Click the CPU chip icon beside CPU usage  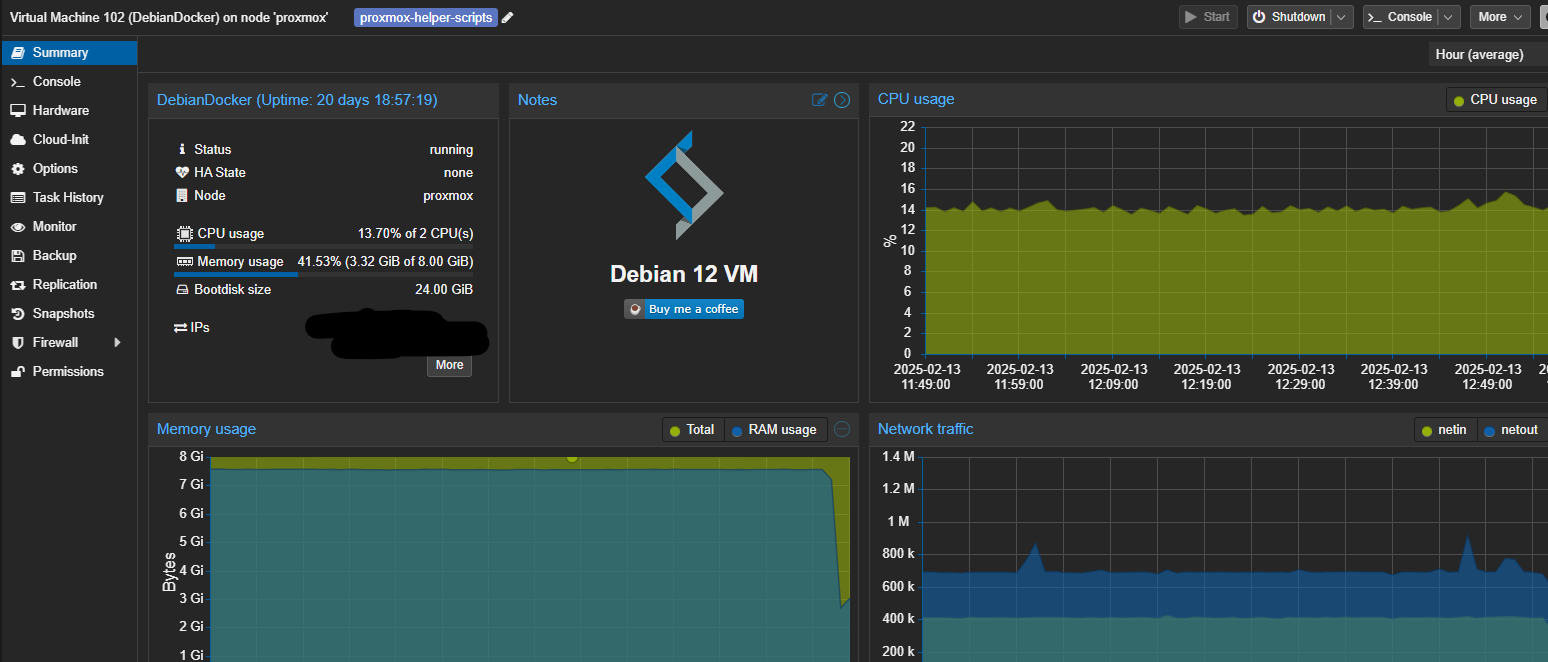point(185,233)
